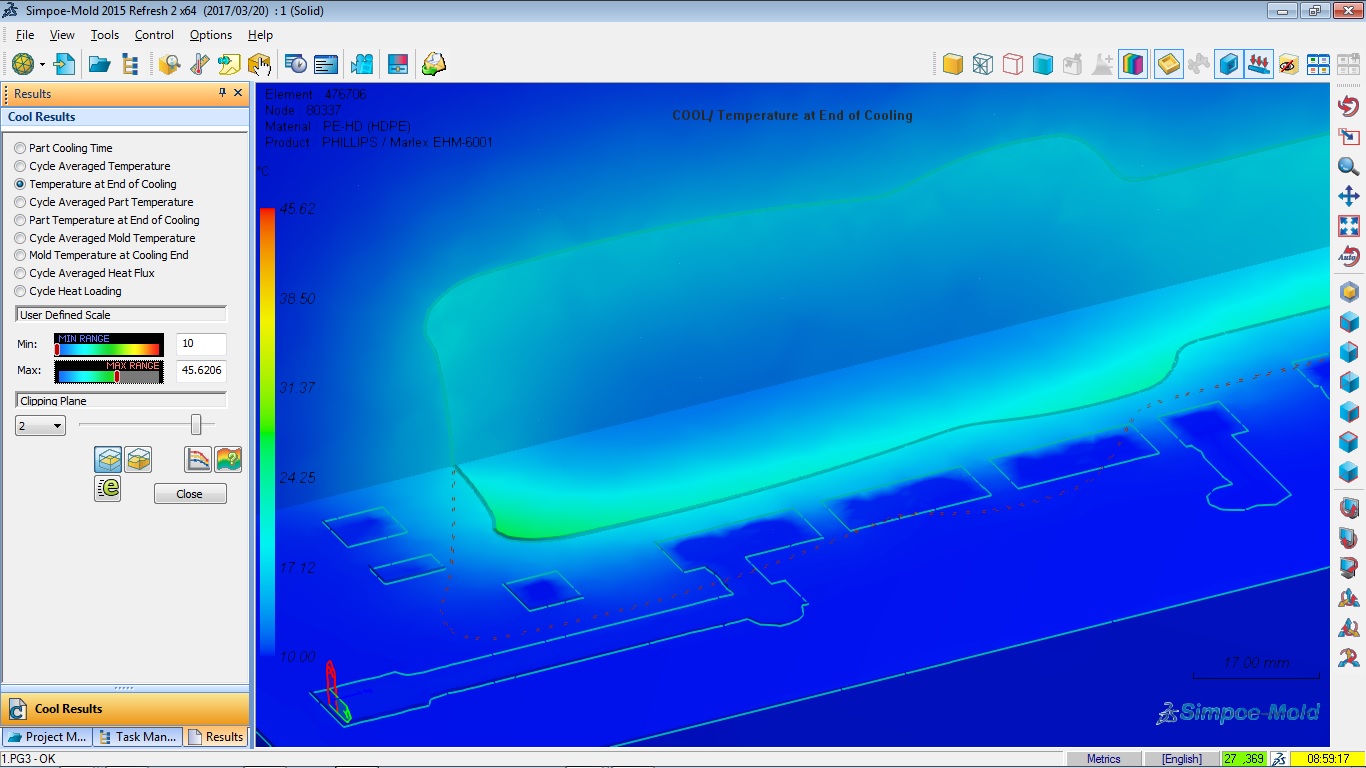Select the solid blue cube view
This screenshot has height=768, width=1366.
pos(1043,64)
